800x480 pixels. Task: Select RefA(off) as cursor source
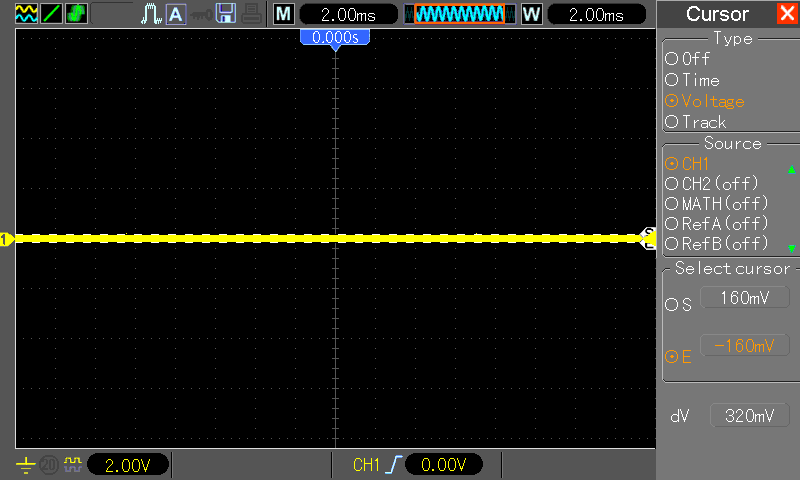point(717,223)
